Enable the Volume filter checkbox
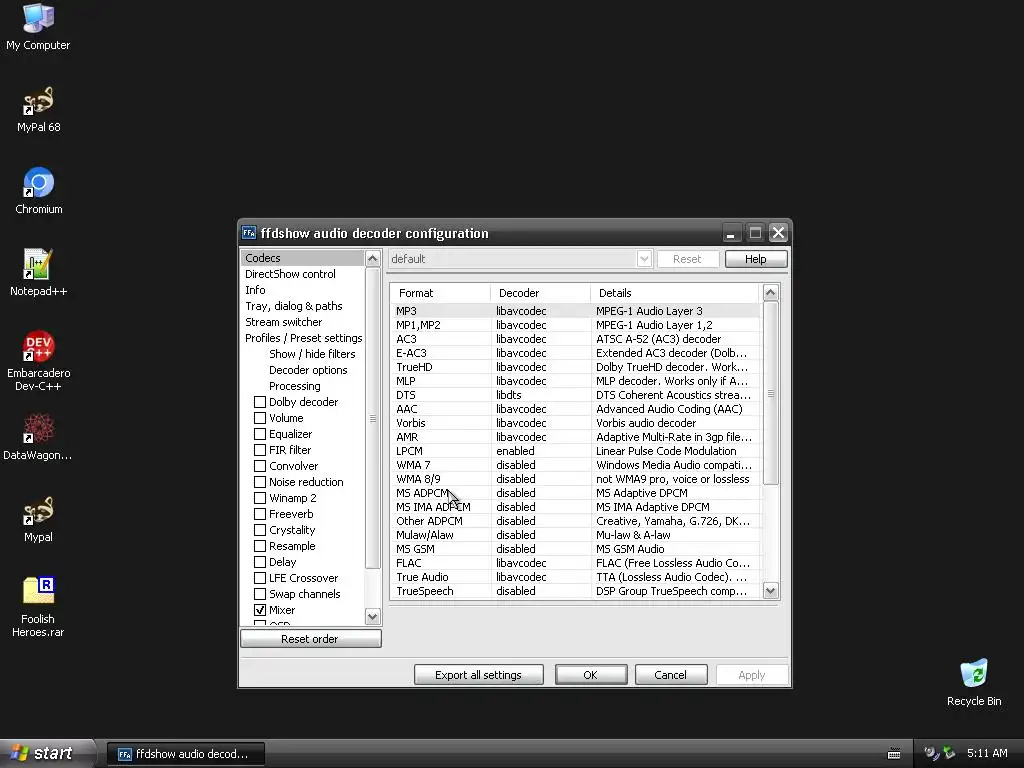Viewport: 1024px width, 768px height. pos(260,418)
